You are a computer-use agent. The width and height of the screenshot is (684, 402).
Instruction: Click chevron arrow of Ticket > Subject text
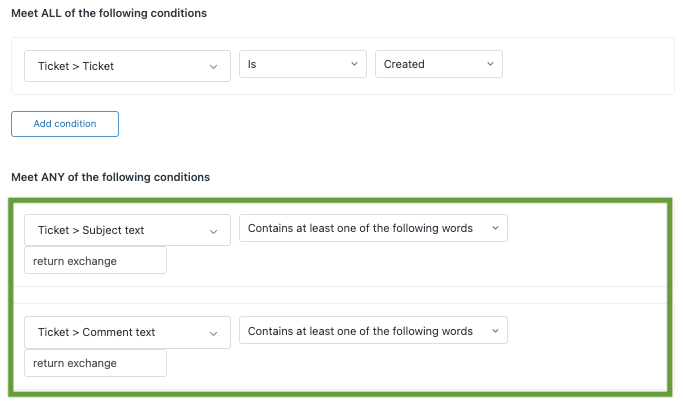pos(213,231)
